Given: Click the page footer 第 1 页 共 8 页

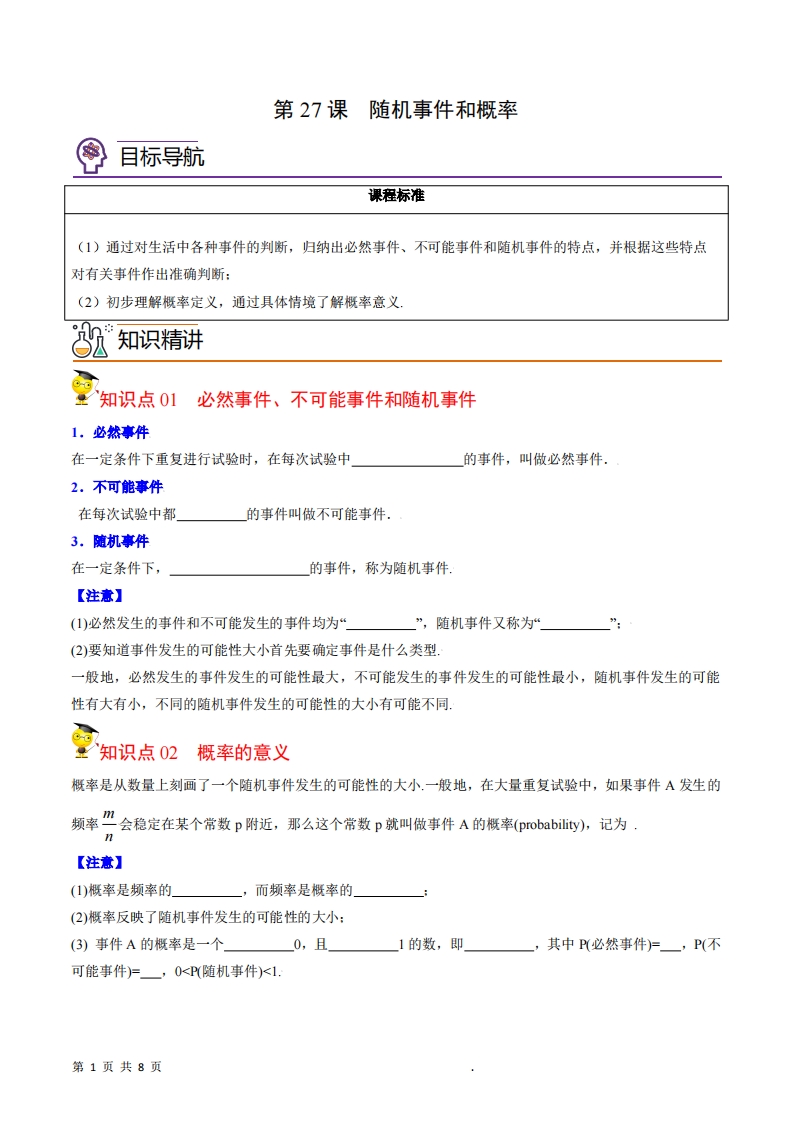Looking at the screenshot, I should pyautogui.click(x=118, y=1067).
